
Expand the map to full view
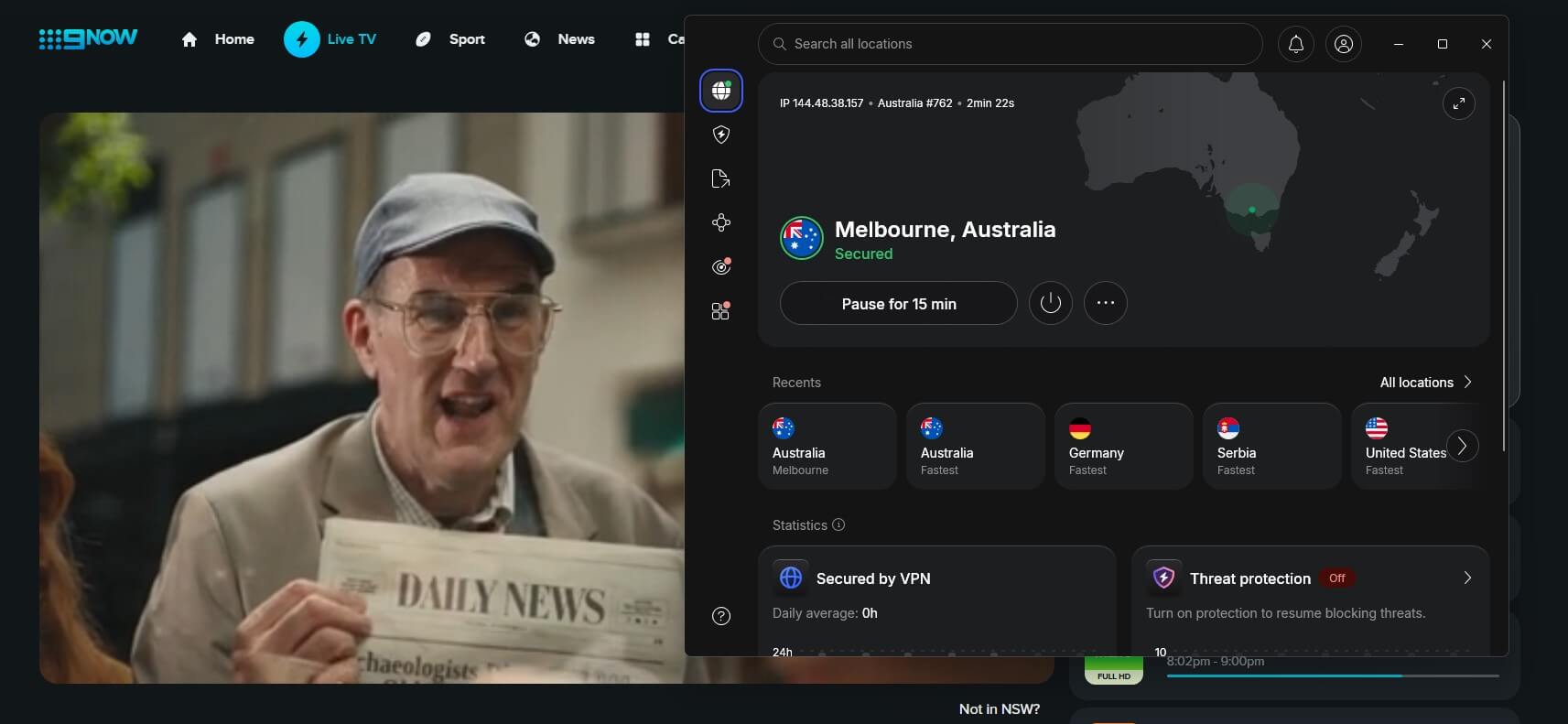click(x=1459, y=103)
